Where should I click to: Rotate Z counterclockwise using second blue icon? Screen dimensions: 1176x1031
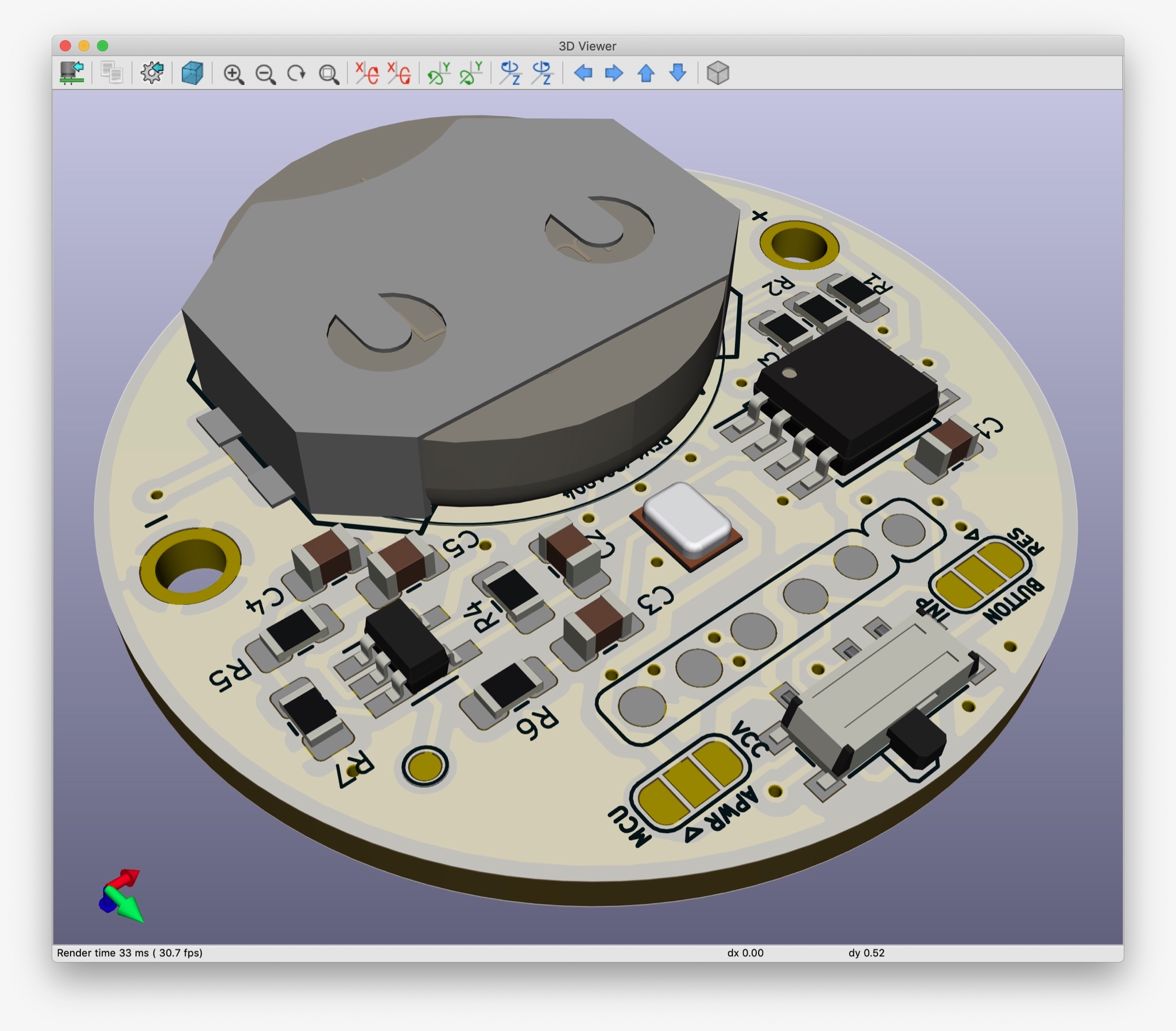click(x=543, y=73)
